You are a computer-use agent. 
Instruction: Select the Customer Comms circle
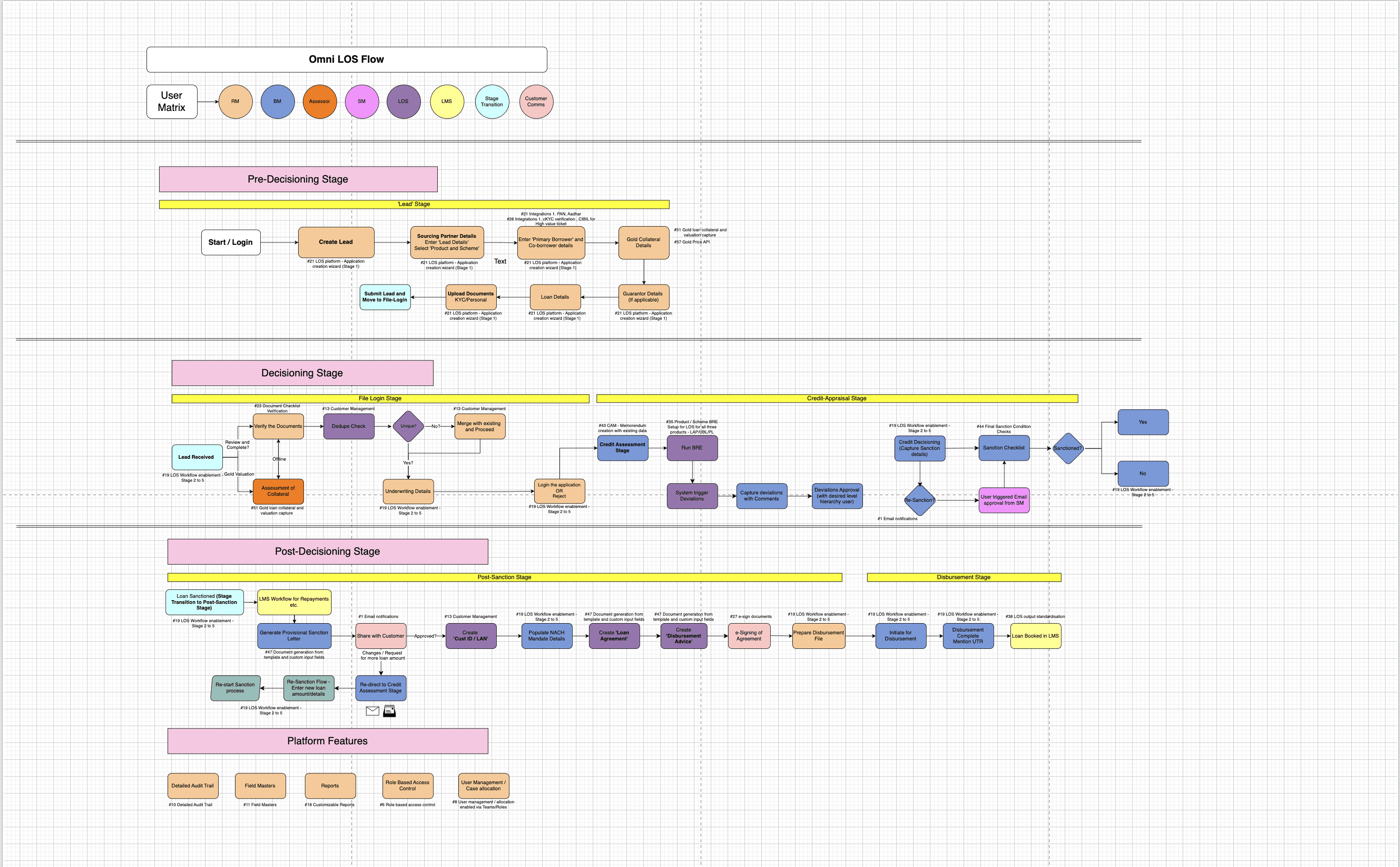pos(536,102)
